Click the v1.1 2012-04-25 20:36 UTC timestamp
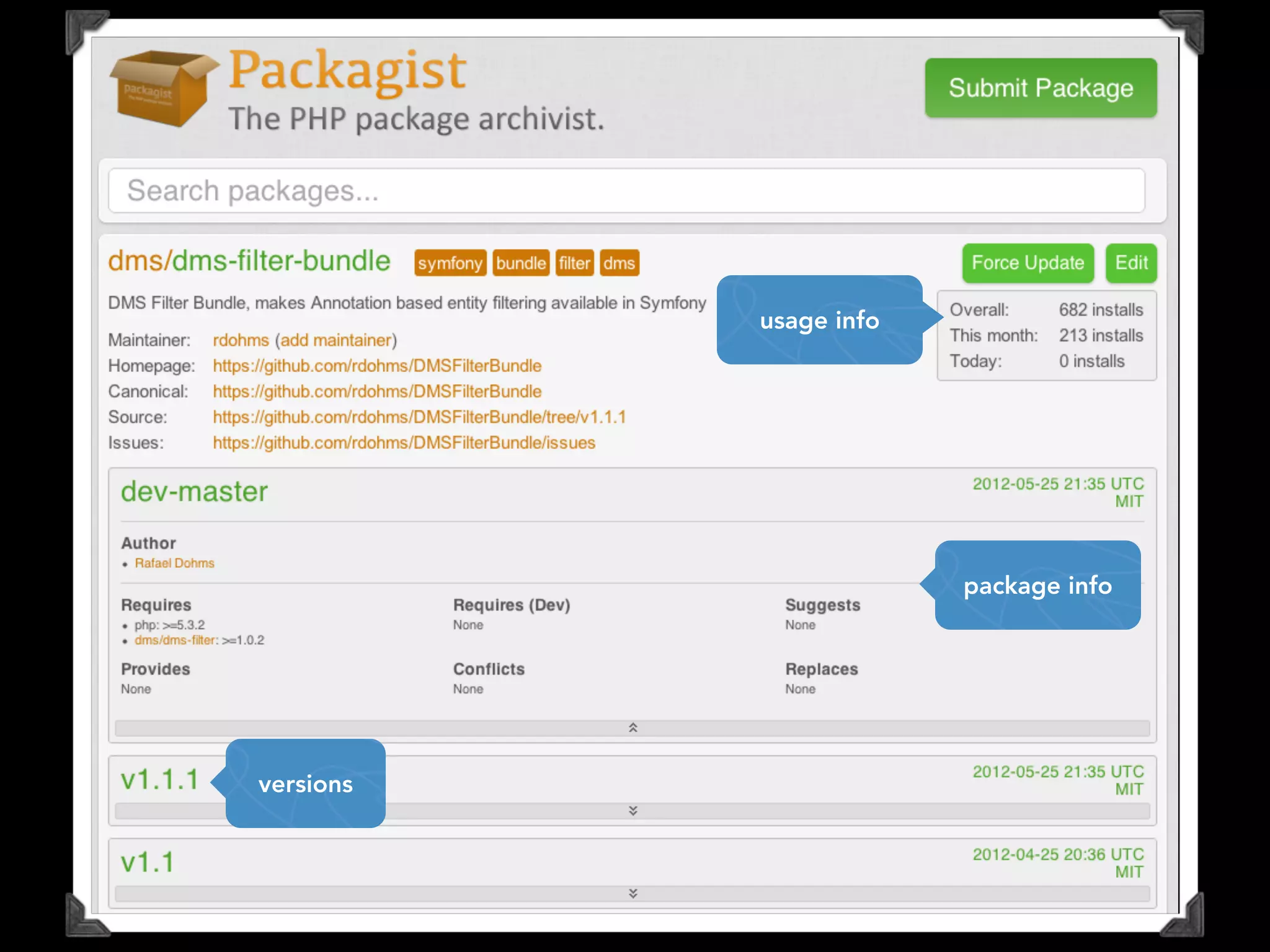Image resolution: width=1270 pixels, height=952 pixels. tap(1058, 855)
